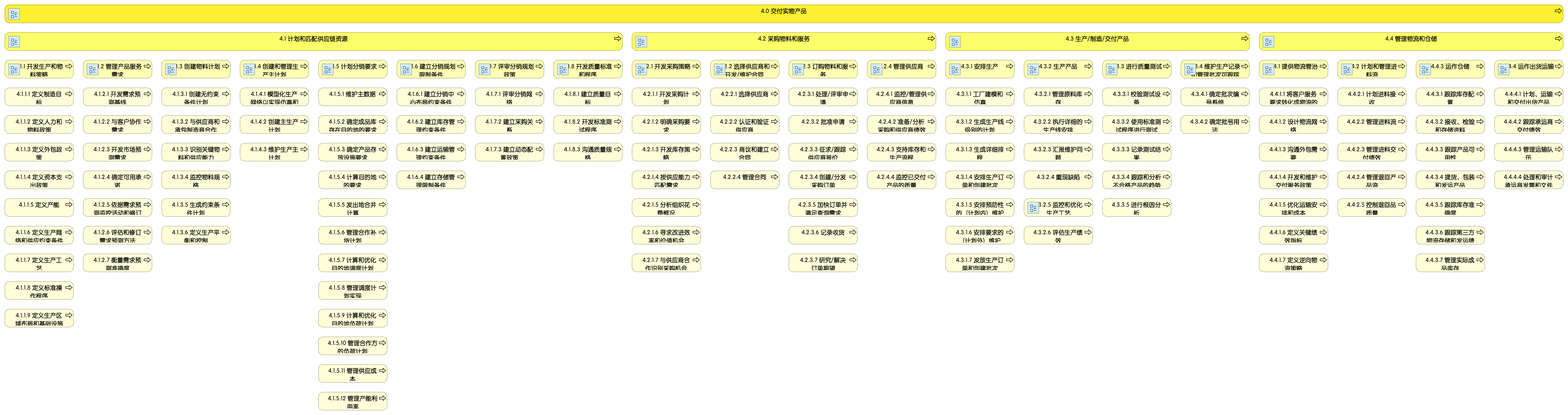Click arrow icon on 4.2.3.6 记录收货
1568x415 pixels.
(853, 232)
